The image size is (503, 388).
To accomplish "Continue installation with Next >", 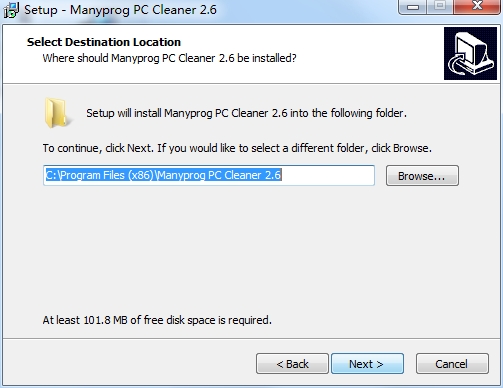I will [x=367, y=364].
